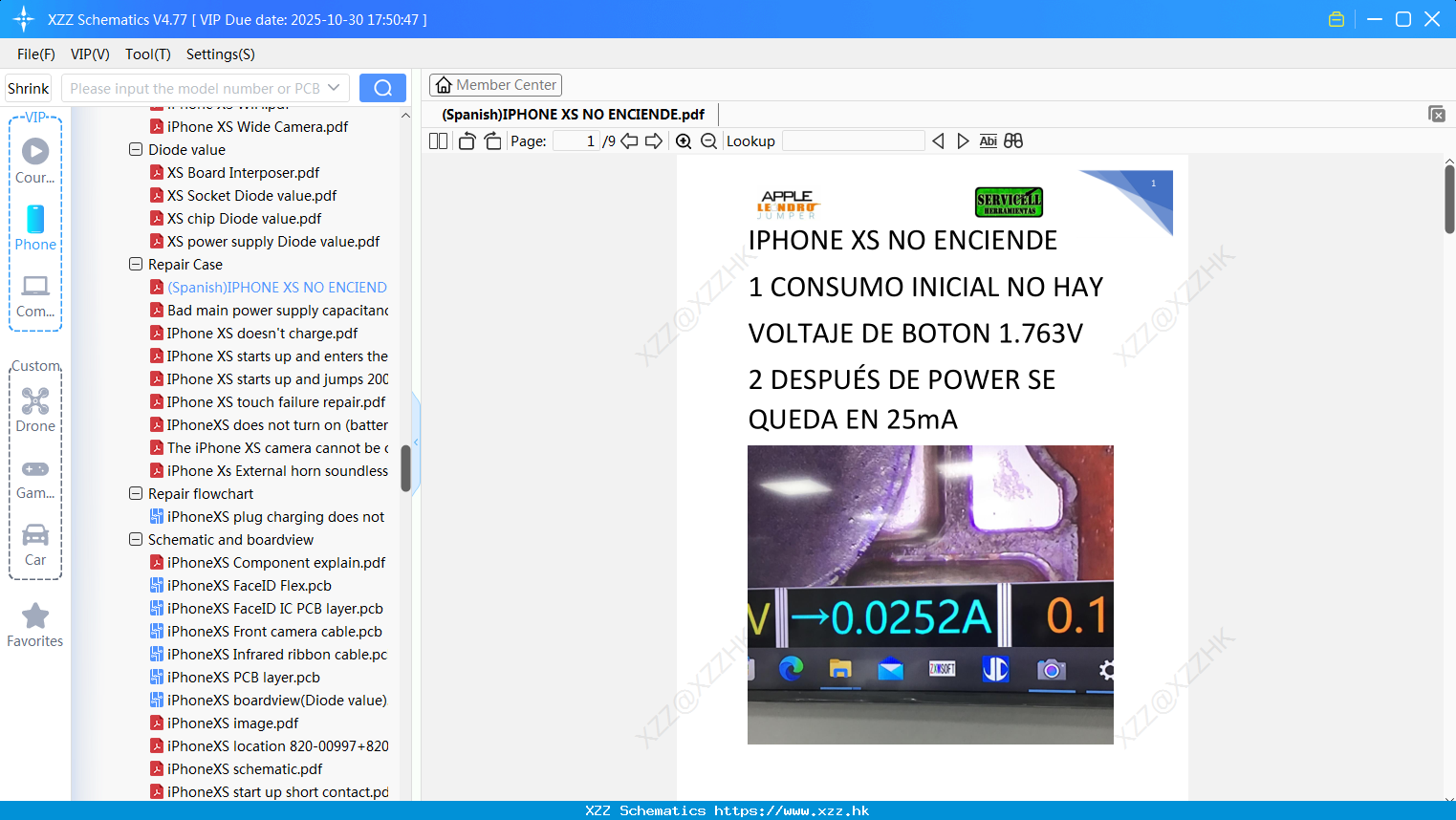Find previous lookup match triangle

coord(938,140)
